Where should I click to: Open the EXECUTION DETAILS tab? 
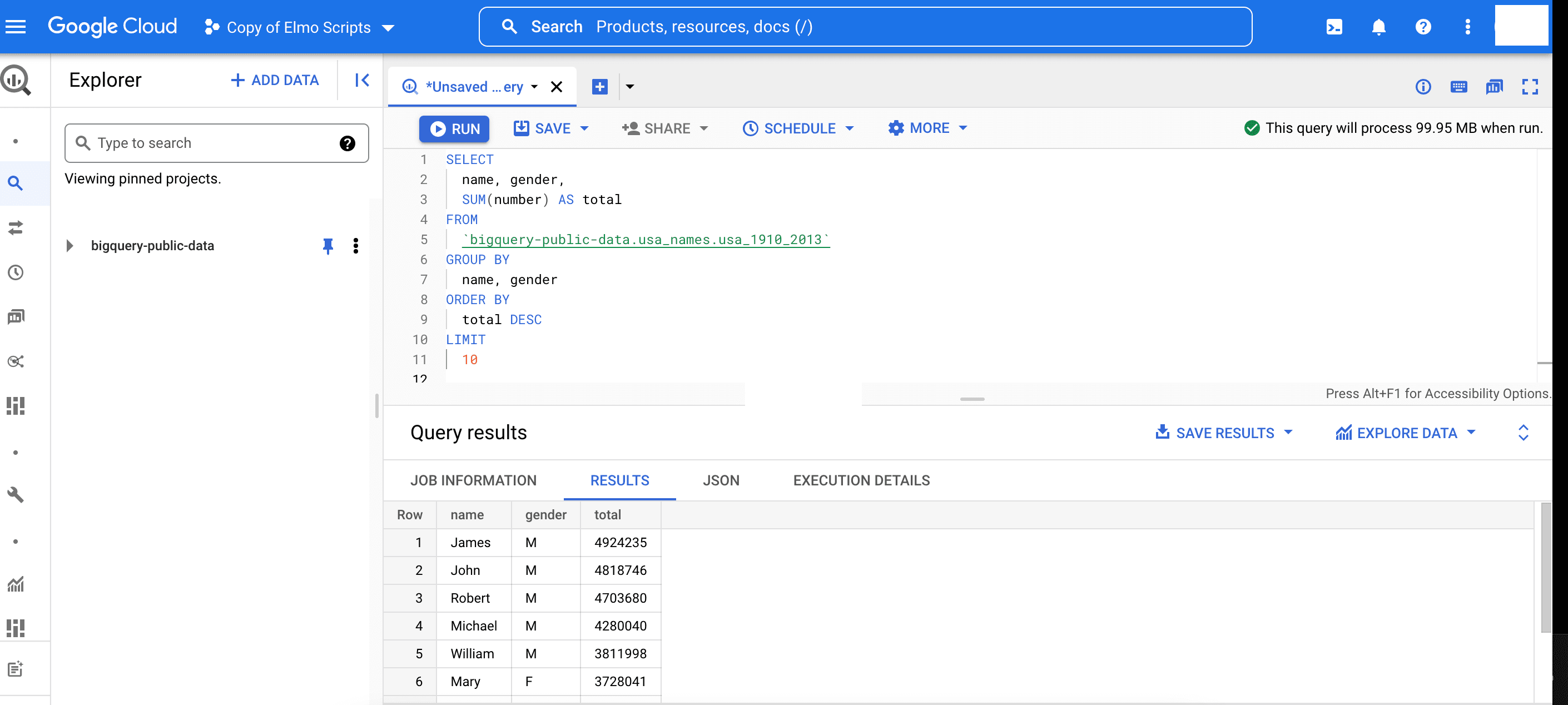tap(861, 480)
